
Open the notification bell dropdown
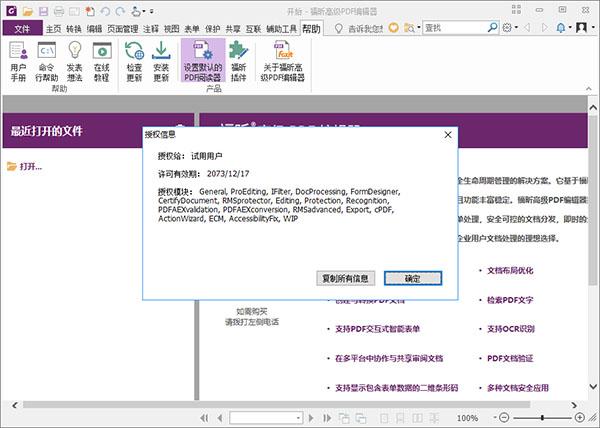click(x=570, y=28)
